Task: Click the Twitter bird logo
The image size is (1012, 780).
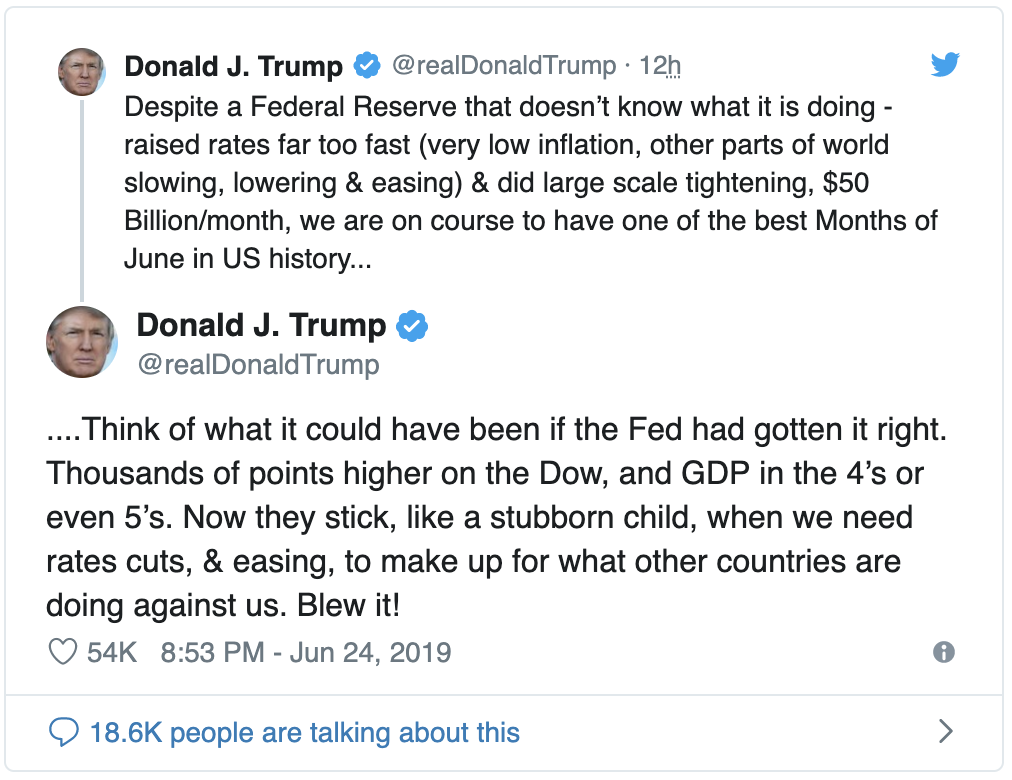Action: (x=944, y=65)
